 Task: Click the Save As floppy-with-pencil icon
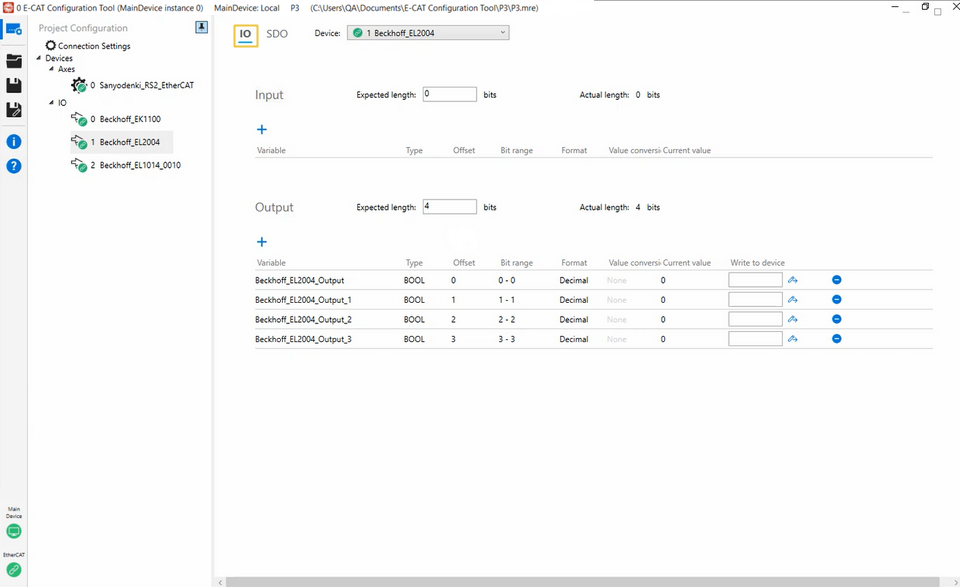pyautogui.click(x=14, y=110)
